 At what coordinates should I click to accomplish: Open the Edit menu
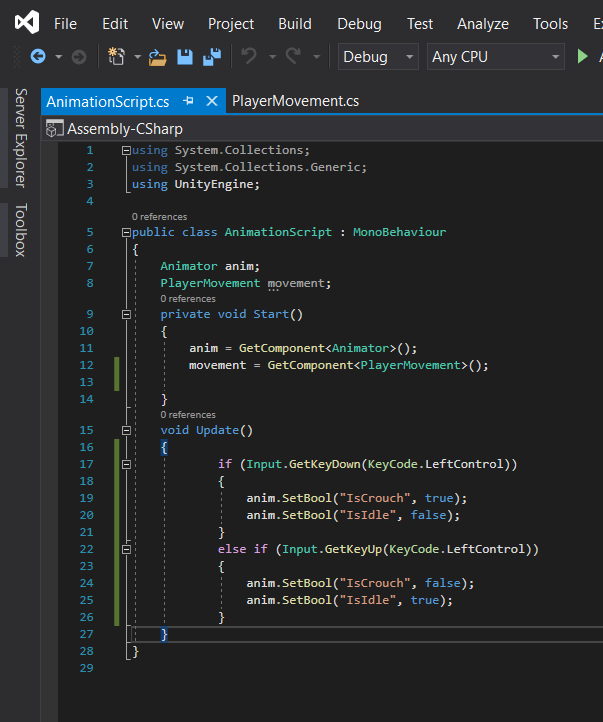click(115, 23)
